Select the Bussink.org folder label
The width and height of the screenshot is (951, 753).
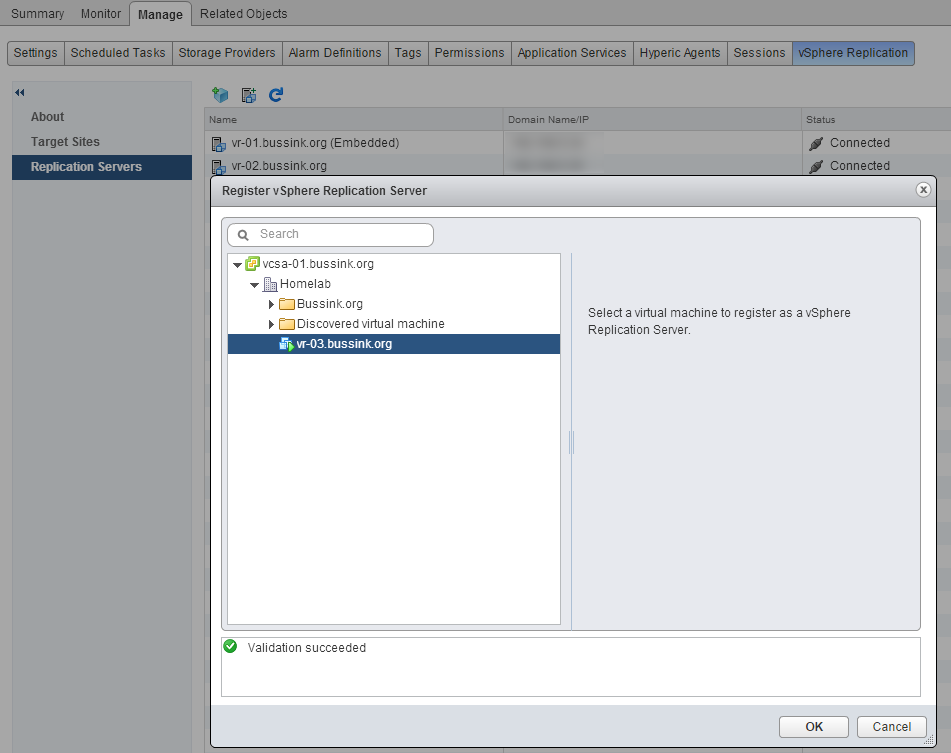(x=329, y=304)
